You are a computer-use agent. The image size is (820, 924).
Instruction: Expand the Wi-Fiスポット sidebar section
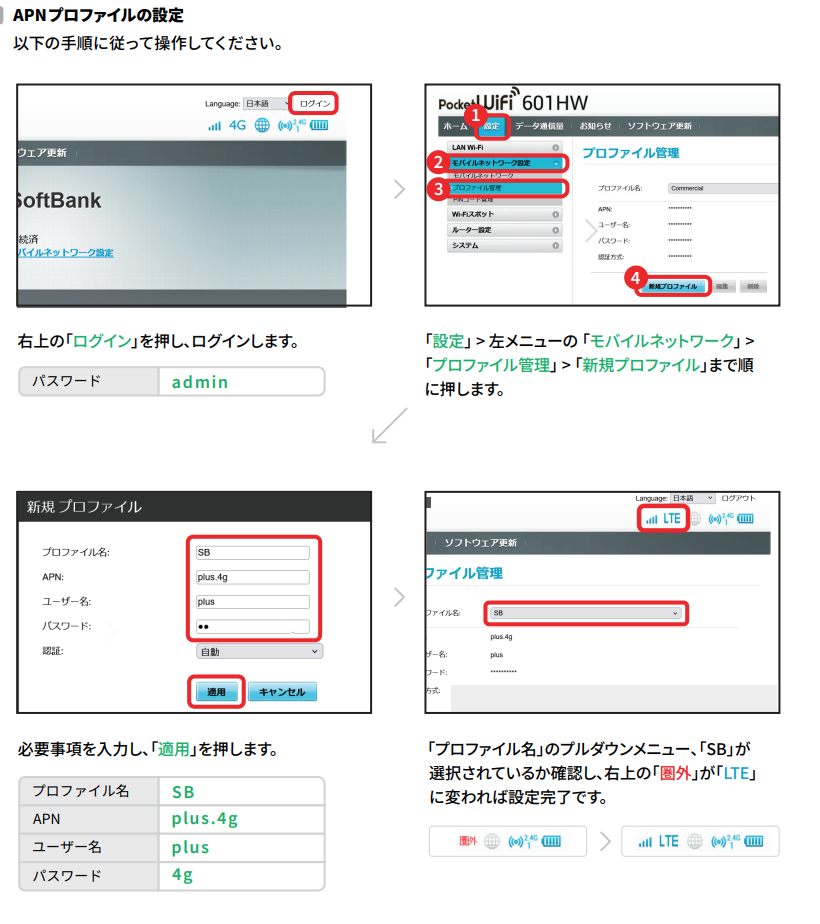click(x=505, y=214)
